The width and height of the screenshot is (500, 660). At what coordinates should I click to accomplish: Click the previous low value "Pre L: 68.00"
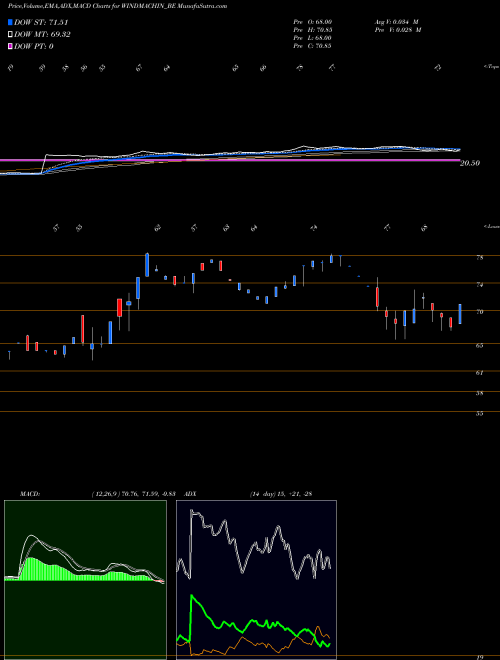click(313, 38)
